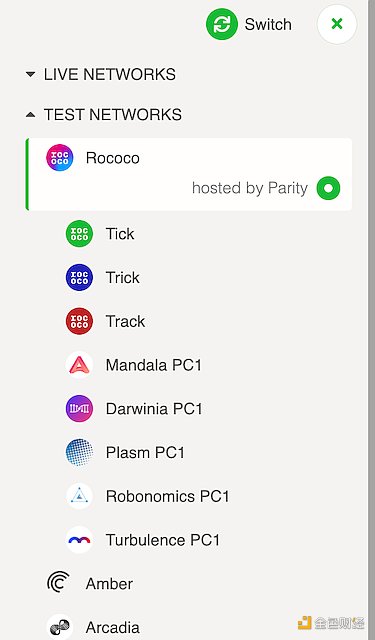Expand the LIVE NETWORKS section arrow
The width and height of the screenshot is (375, 640).
click(30, 74)
